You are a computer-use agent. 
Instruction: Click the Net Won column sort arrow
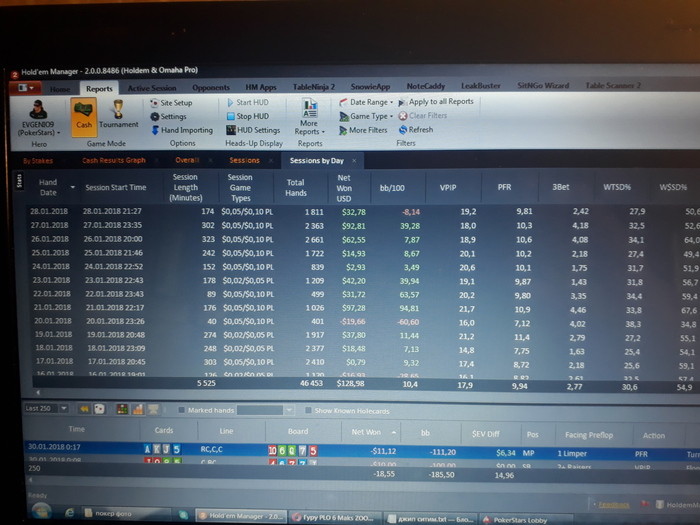(394, 432)
